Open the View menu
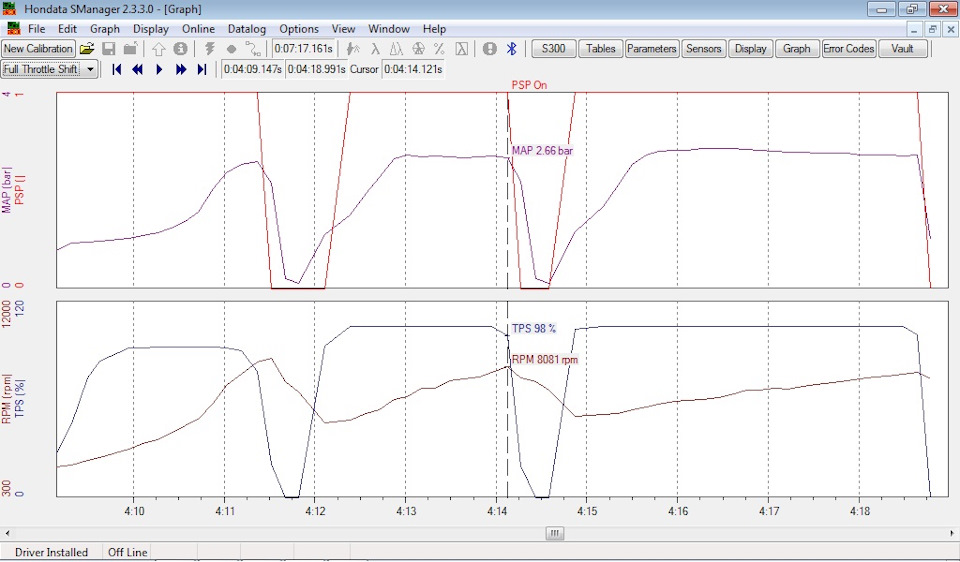Screen dimensions: 960x562 [x=343, y=29]
